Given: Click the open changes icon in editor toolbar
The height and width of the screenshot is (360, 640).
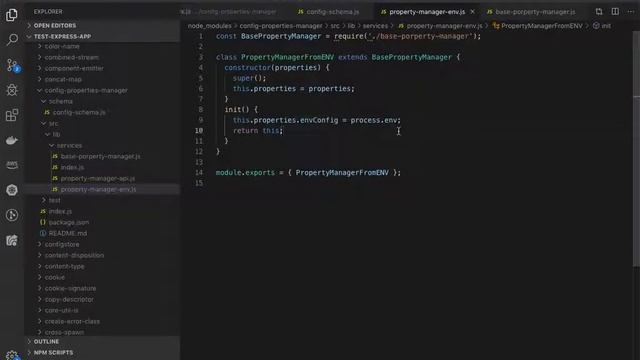Looking at the screenshot, I should tap(599, 12).
